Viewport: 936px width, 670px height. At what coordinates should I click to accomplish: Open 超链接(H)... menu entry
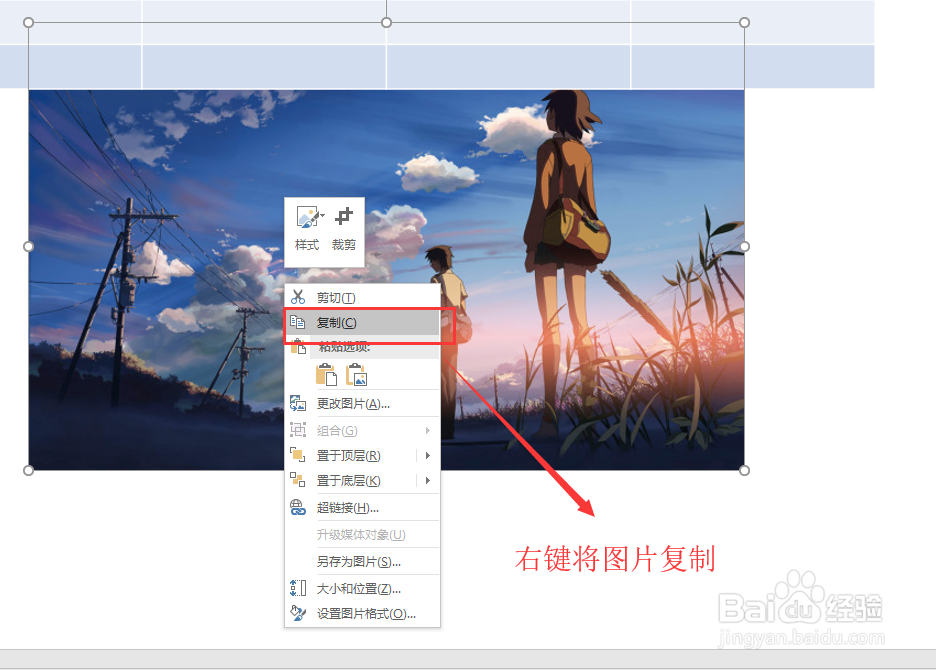click(x=362, y=508)
